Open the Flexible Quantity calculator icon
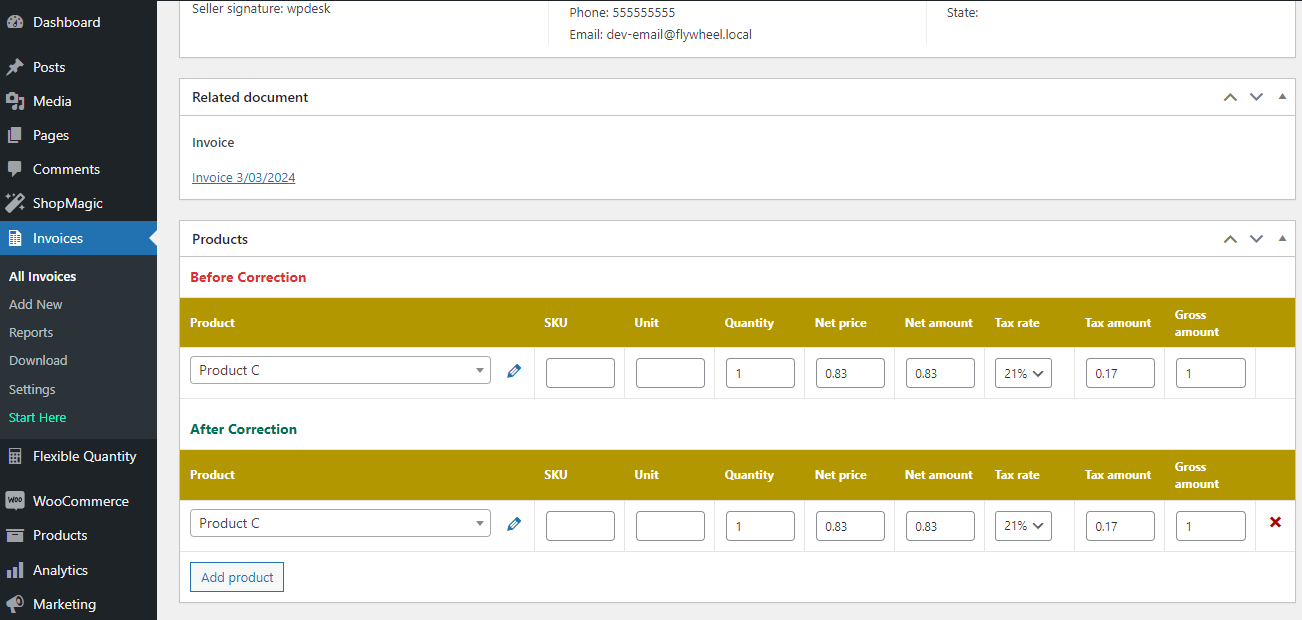 coord(15,456)
